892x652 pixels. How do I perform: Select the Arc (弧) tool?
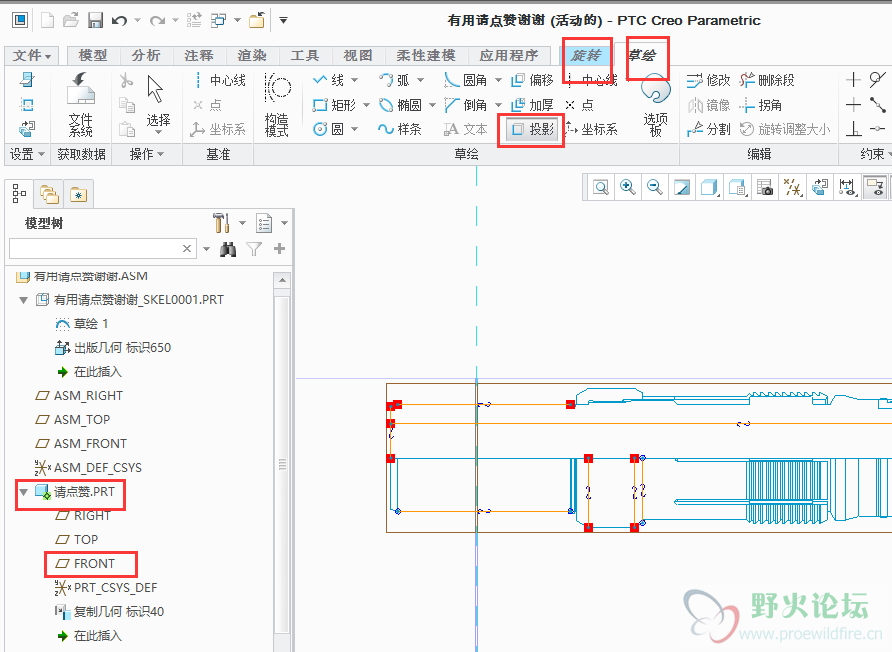(395, 80)
